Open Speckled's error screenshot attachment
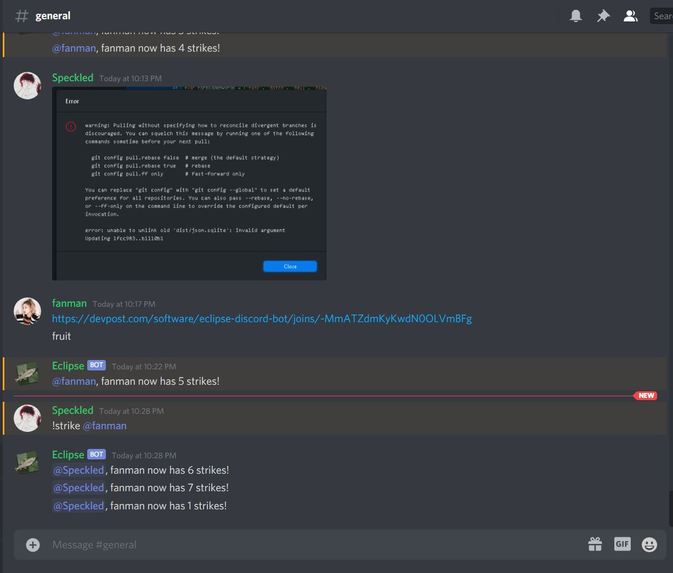The height and width of the screenshot is (573, 673). click(x=189, y=184)
